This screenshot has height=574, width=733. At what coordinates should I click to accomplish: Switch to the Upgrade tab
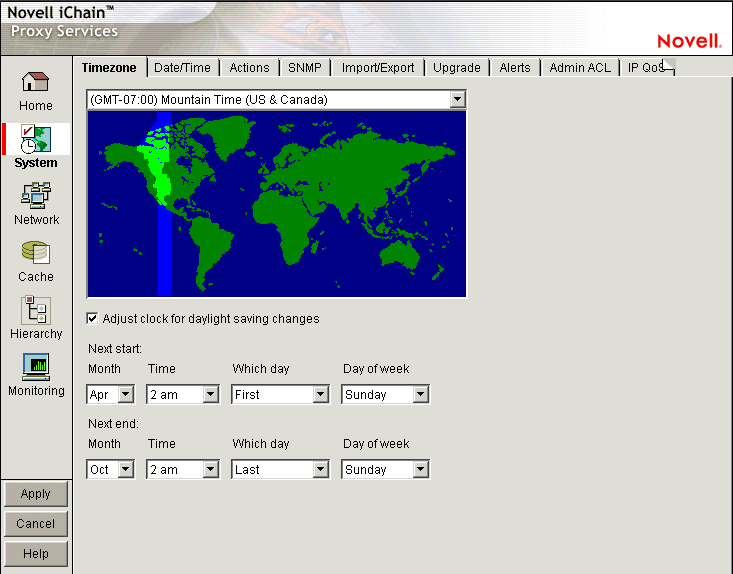[457, 68]
